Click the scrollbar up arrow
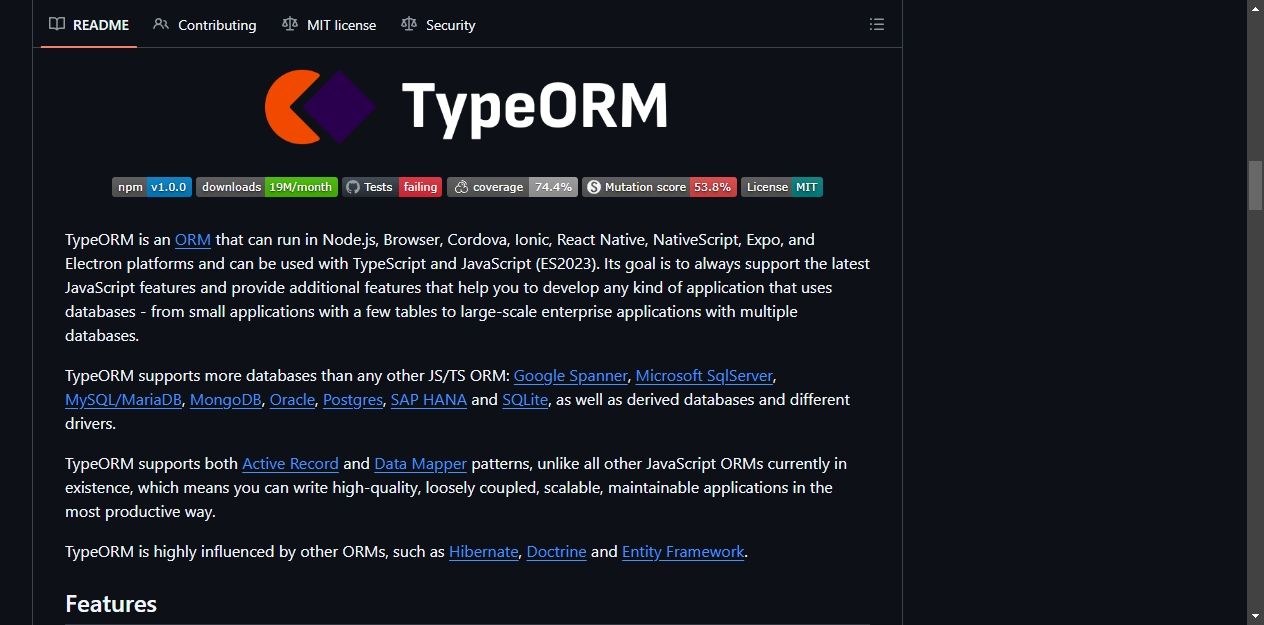This screenshot has height=625, width=1264. point(1255,8)
